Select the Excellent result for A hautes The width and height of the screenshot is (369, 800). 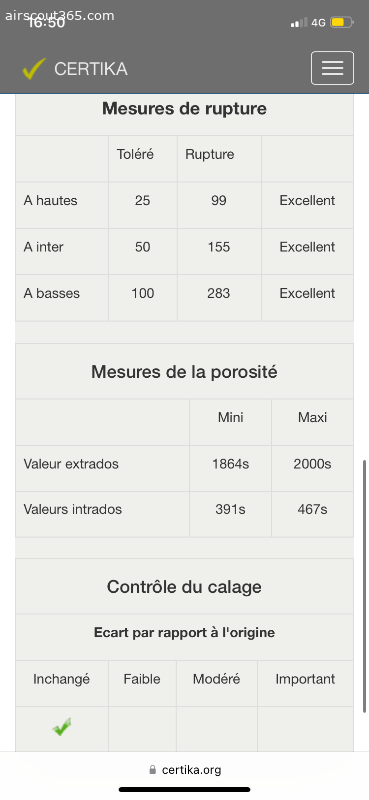(307, 201)
